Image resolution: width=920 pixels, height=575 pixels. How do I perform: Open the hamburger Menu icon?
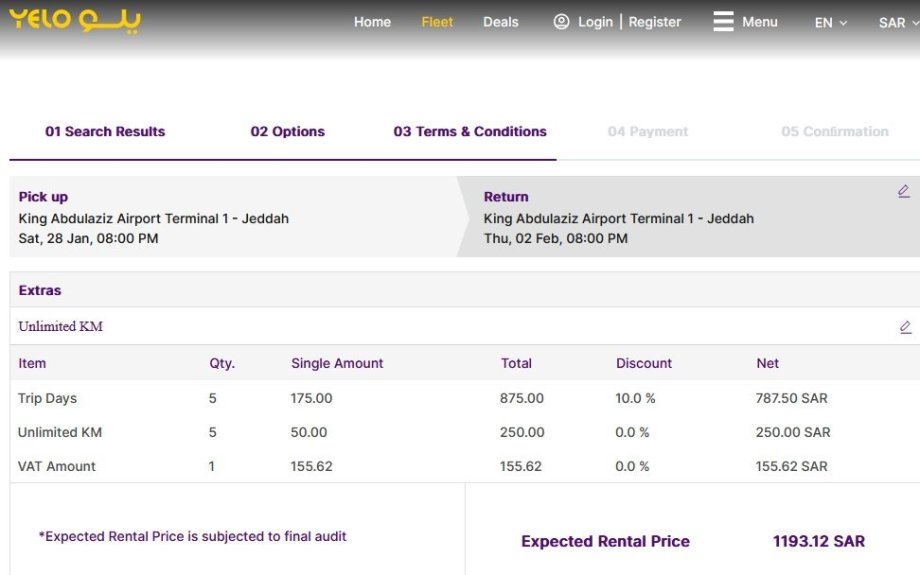tap(723, 22)
